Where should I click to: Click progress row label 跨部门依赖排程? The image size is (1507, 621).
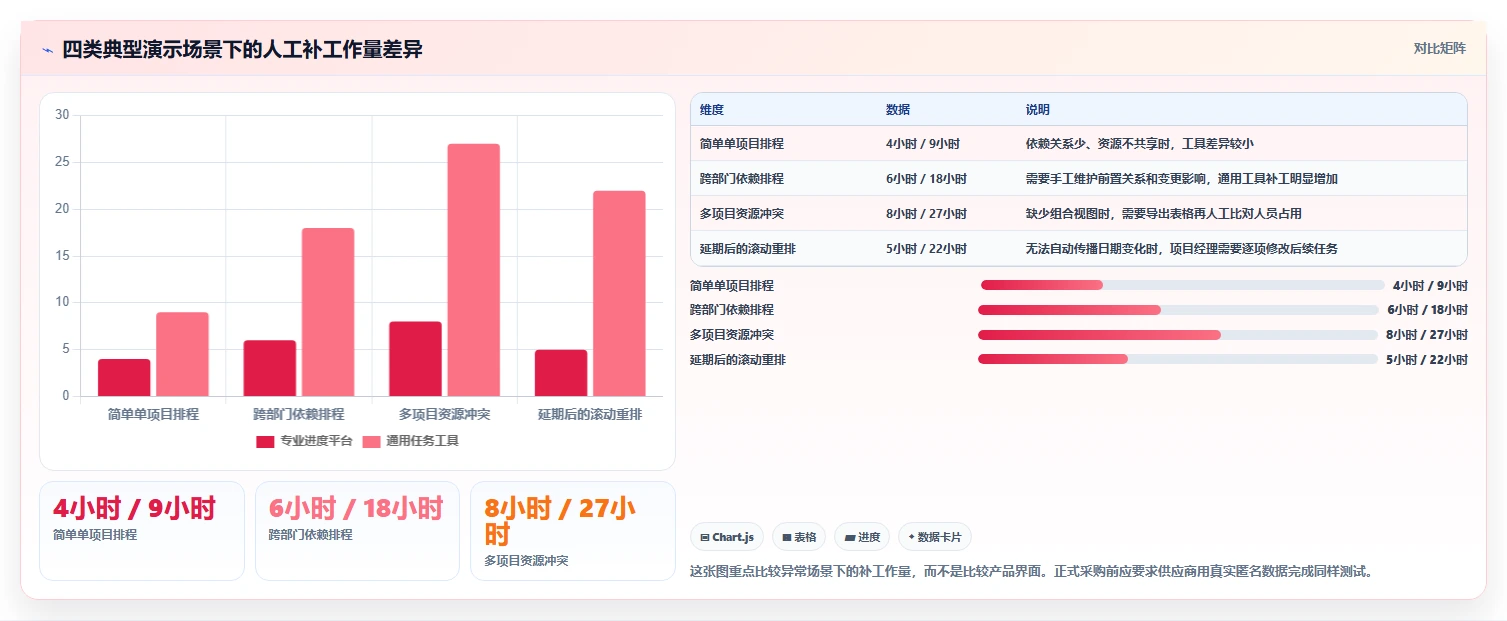pyautogui.click(x=732, y=310)
